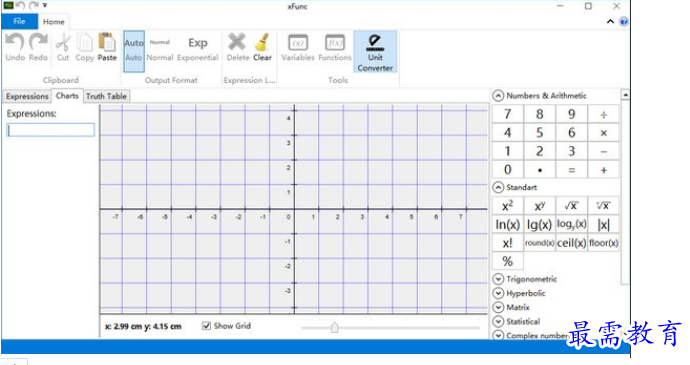Select the Charts tab
Viewport: 690px width, 365px height.
pyautogui.click(x=67, y=96)
